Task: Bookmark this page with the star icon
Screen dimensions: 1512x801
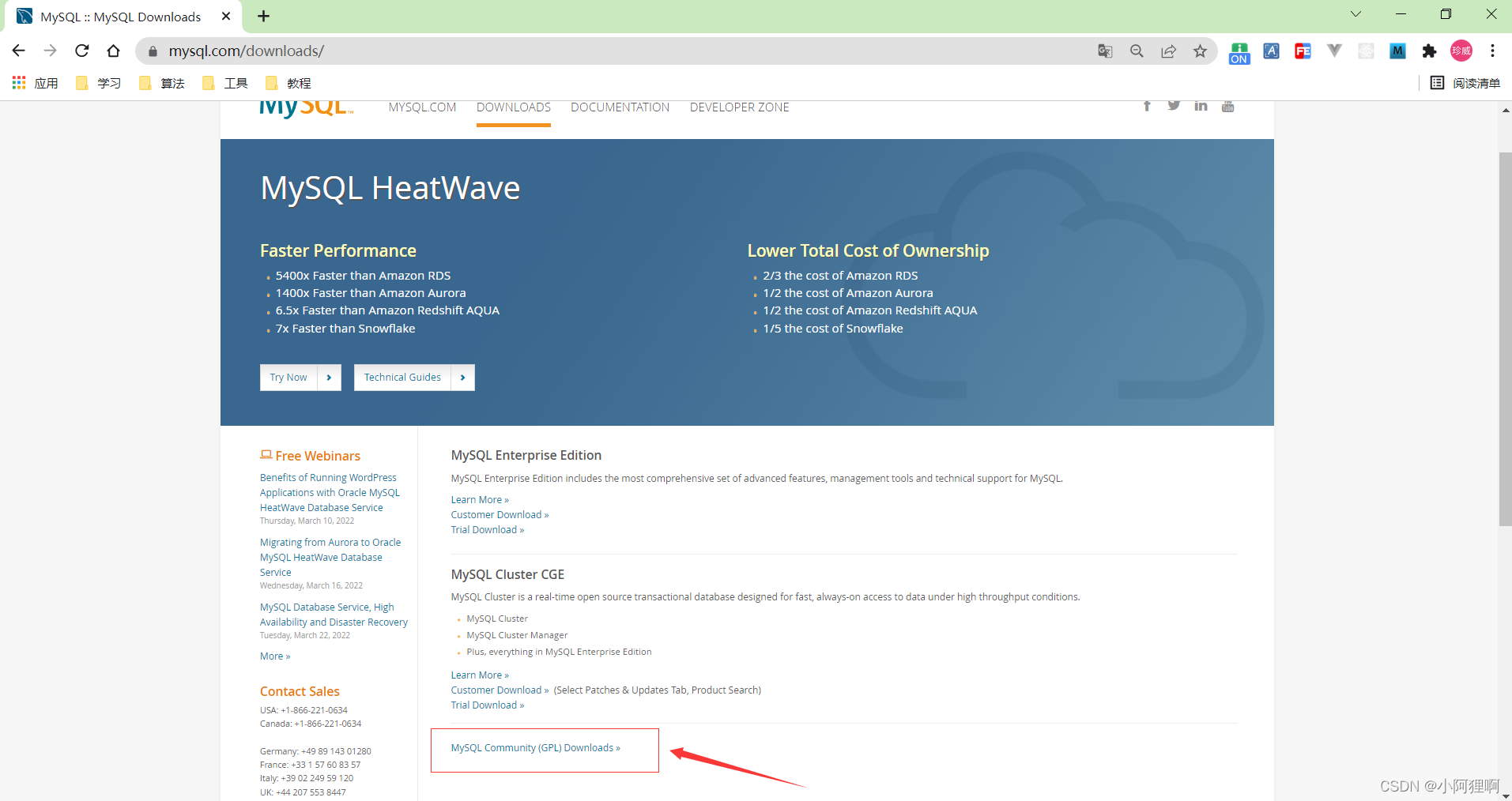Action: [x=1200, y=51]
